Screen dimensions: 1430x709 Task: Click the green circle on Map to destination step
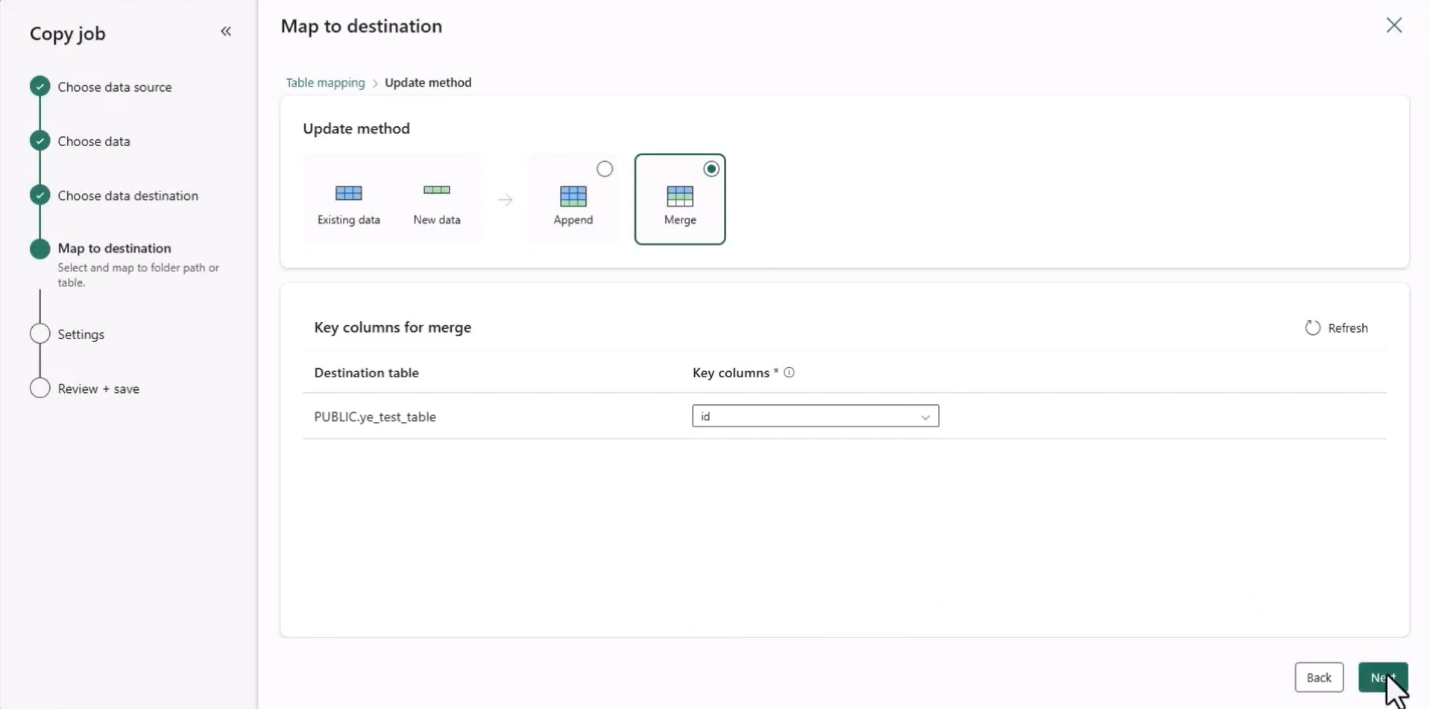point(40,247)
